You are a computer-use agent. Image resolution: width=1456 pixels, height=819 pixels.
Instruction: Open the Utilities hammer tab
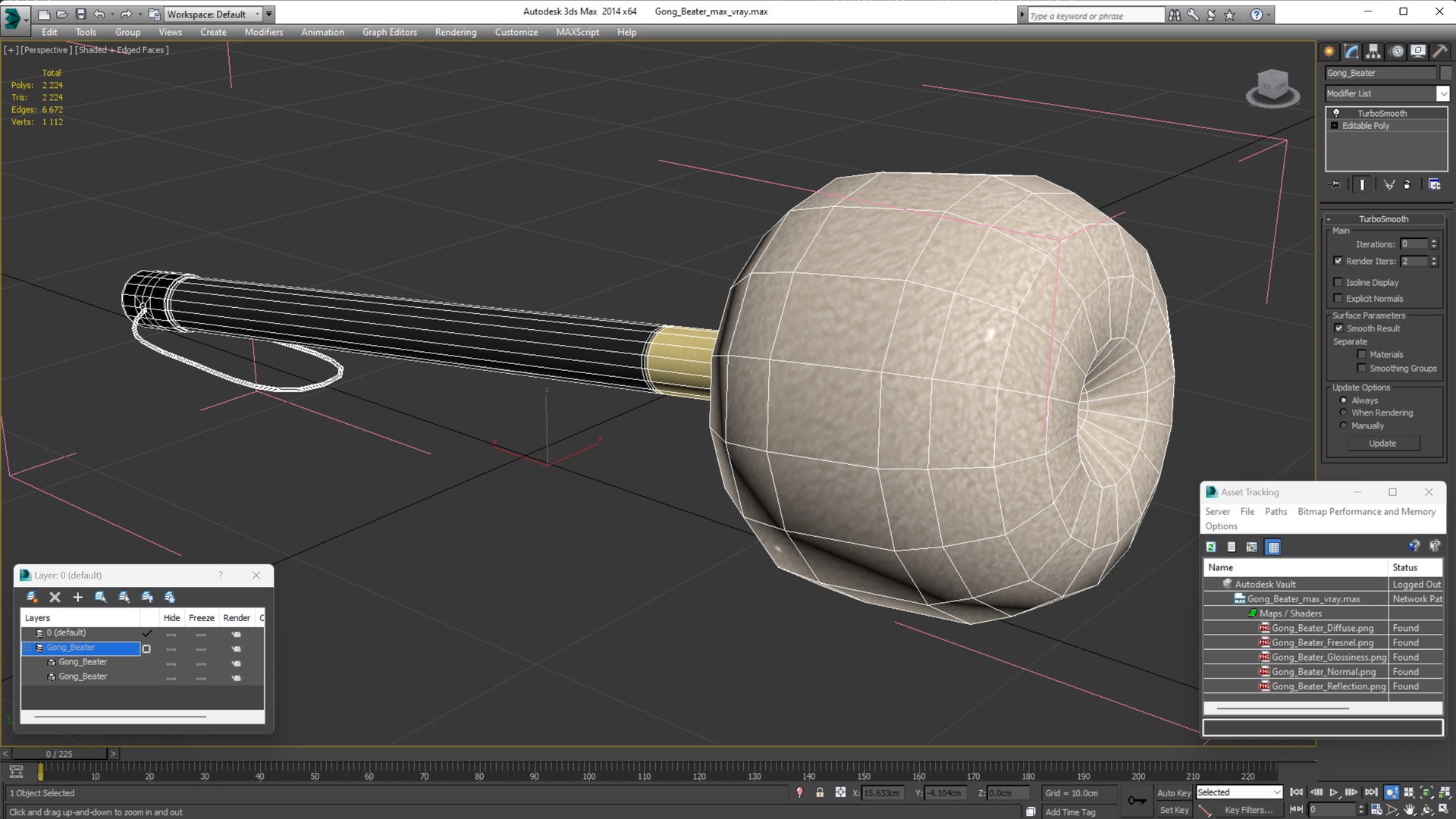point(1439,52)
